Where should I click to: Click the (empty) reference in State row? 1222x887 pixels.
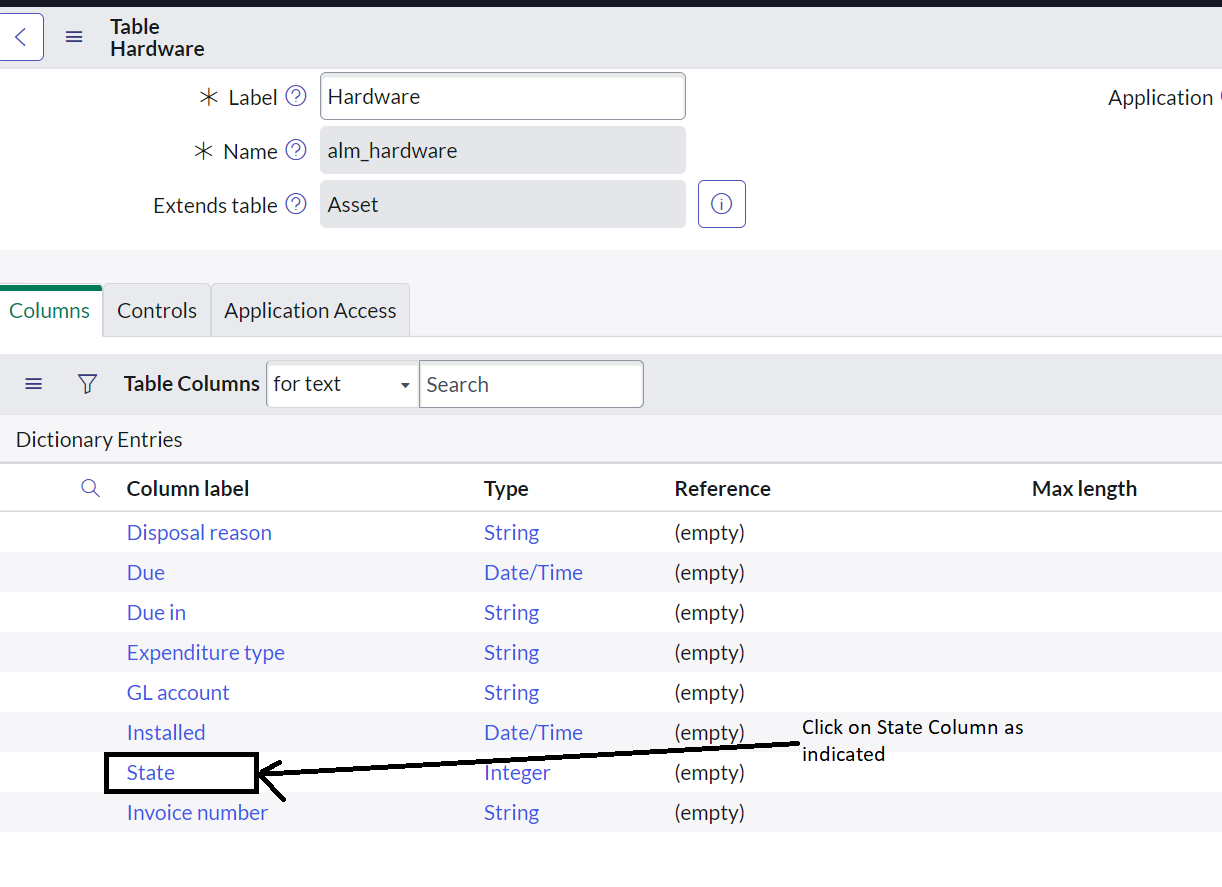710,773
